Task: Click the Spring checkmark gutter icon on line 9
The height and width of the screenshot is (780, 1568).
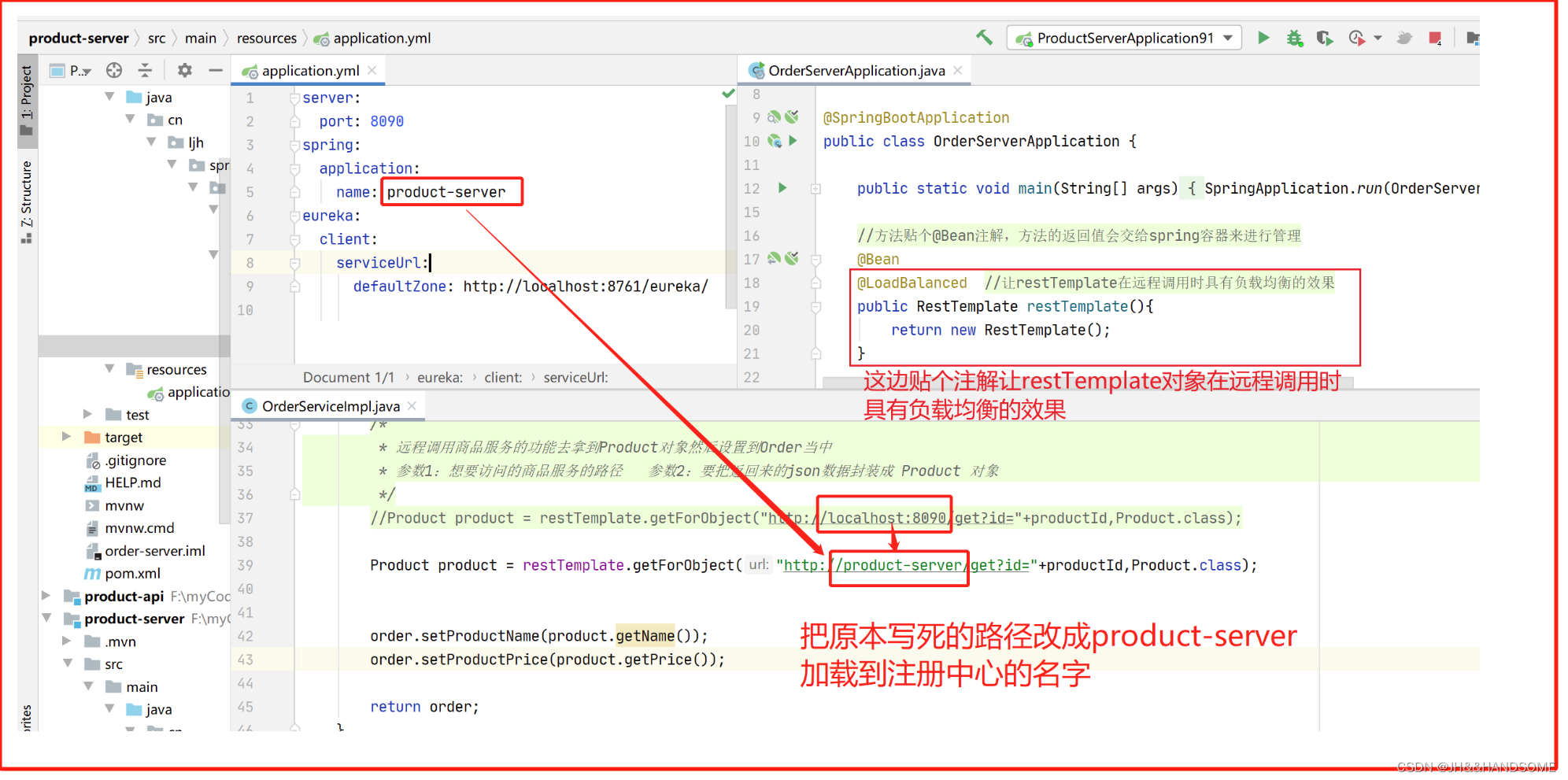Action: pyautogui.click(x=792, y=116)
